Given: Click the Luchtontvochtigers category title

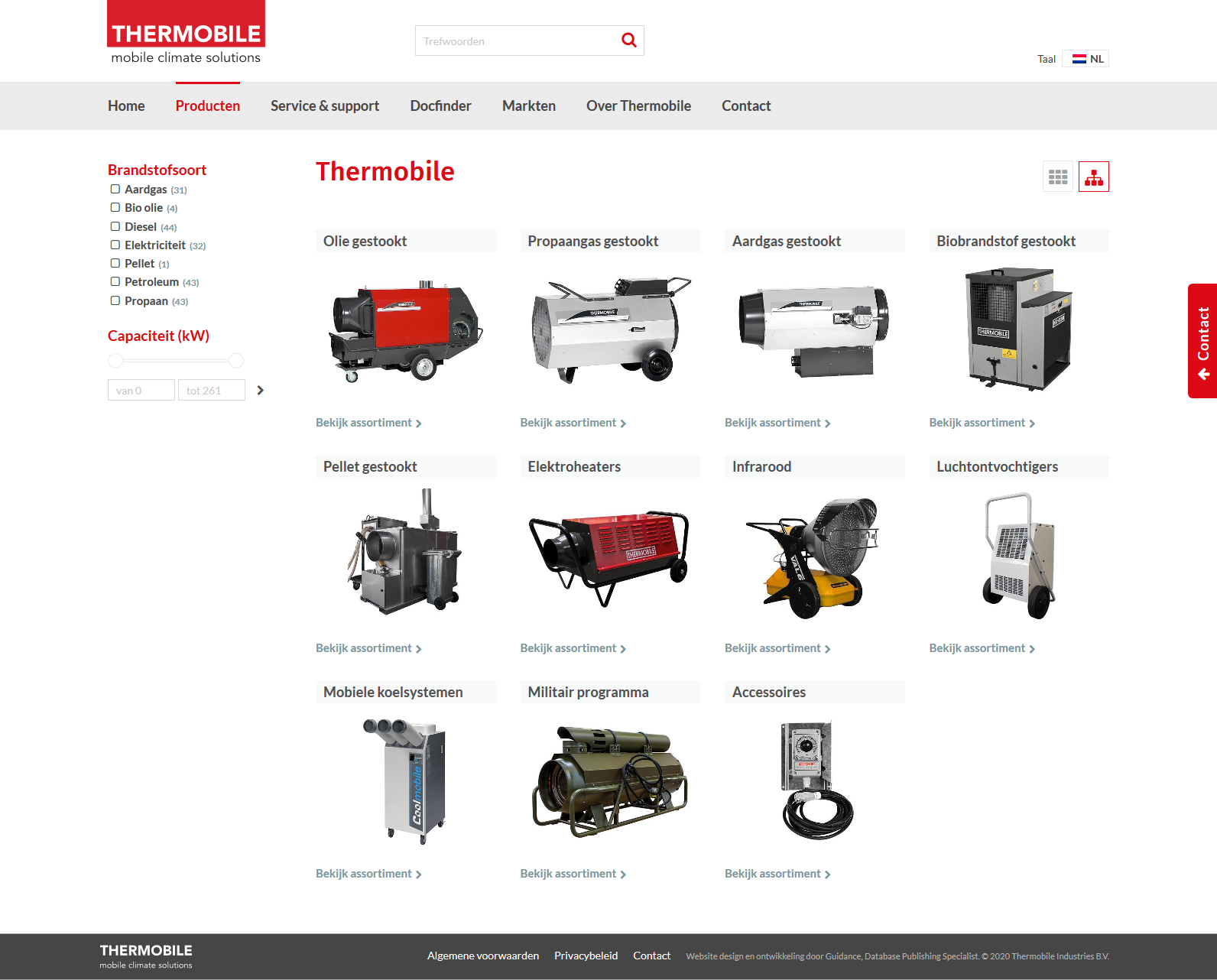Looking at the screenshot, I should (998, 466).
